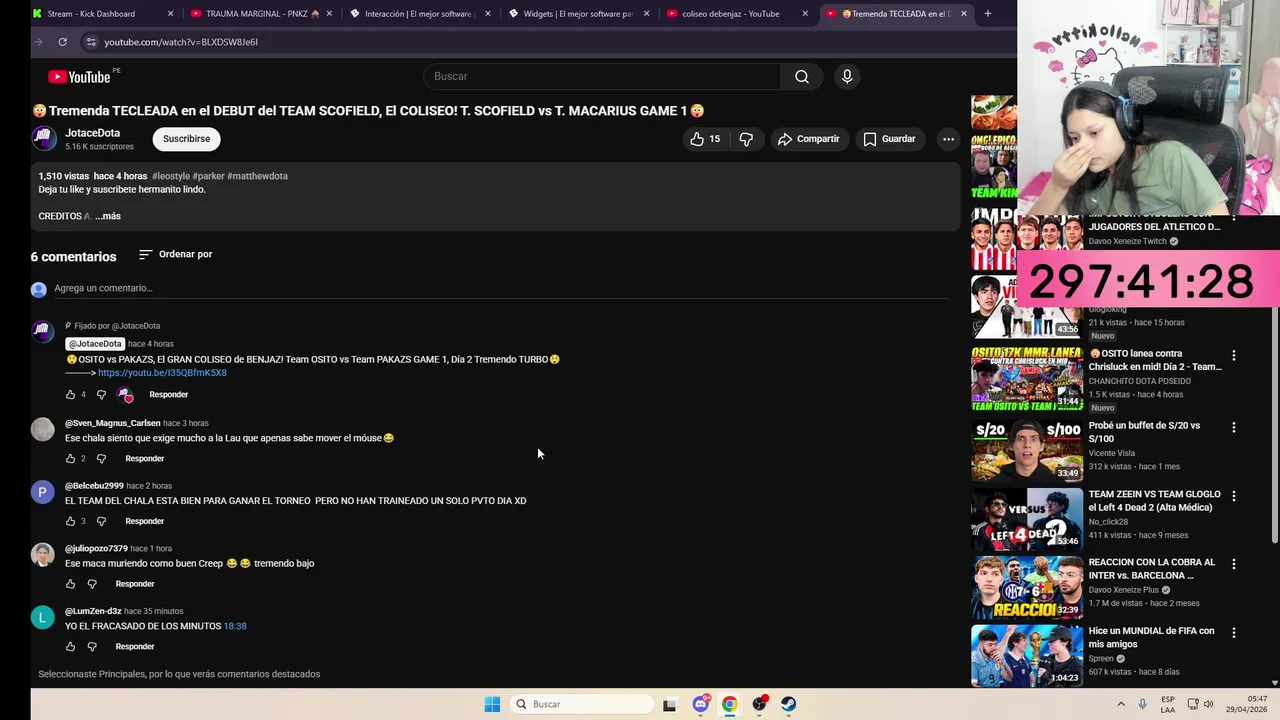Like LumZen-d3z's comment
This screenshot has width=1280, height=720.
(70, 647)
